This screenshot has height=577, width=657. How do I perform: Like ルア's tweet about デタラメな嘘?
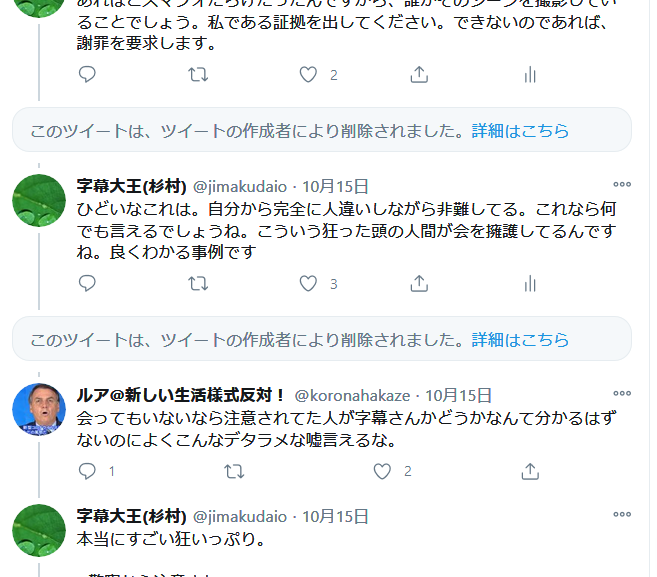(x=382, y=471)
